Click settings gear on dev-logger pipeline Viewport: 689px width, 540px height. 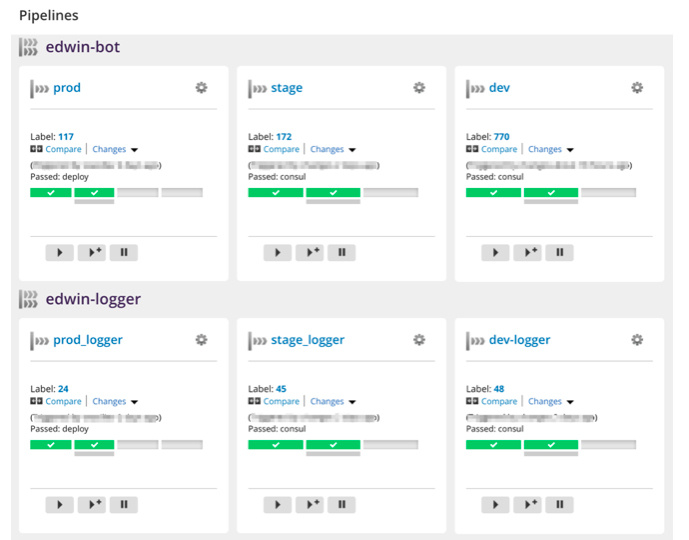pyautogui.click(x=637, y=340)
